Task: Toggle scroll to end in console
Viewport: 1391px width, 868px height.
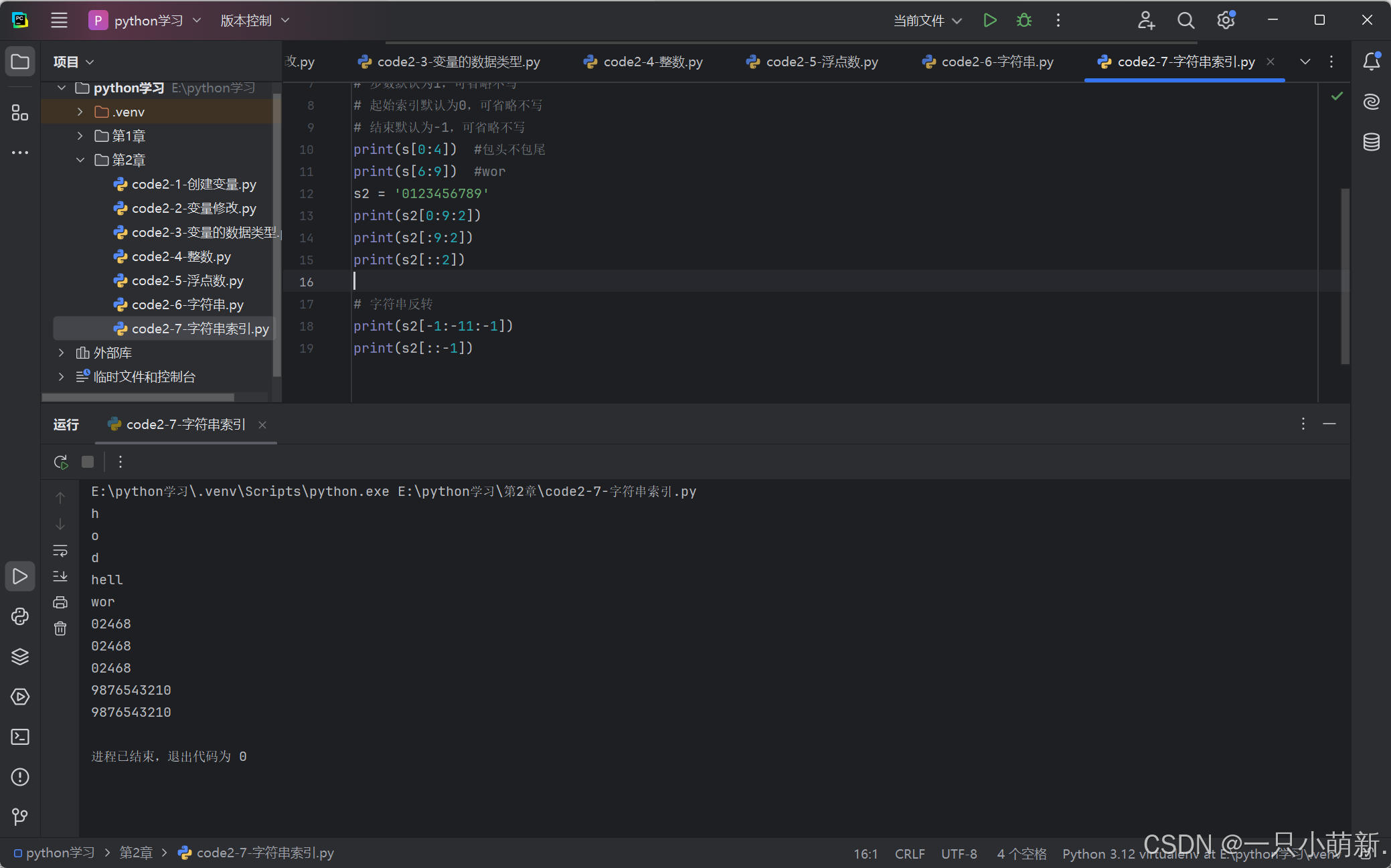Action: click(x=60, y=576)
